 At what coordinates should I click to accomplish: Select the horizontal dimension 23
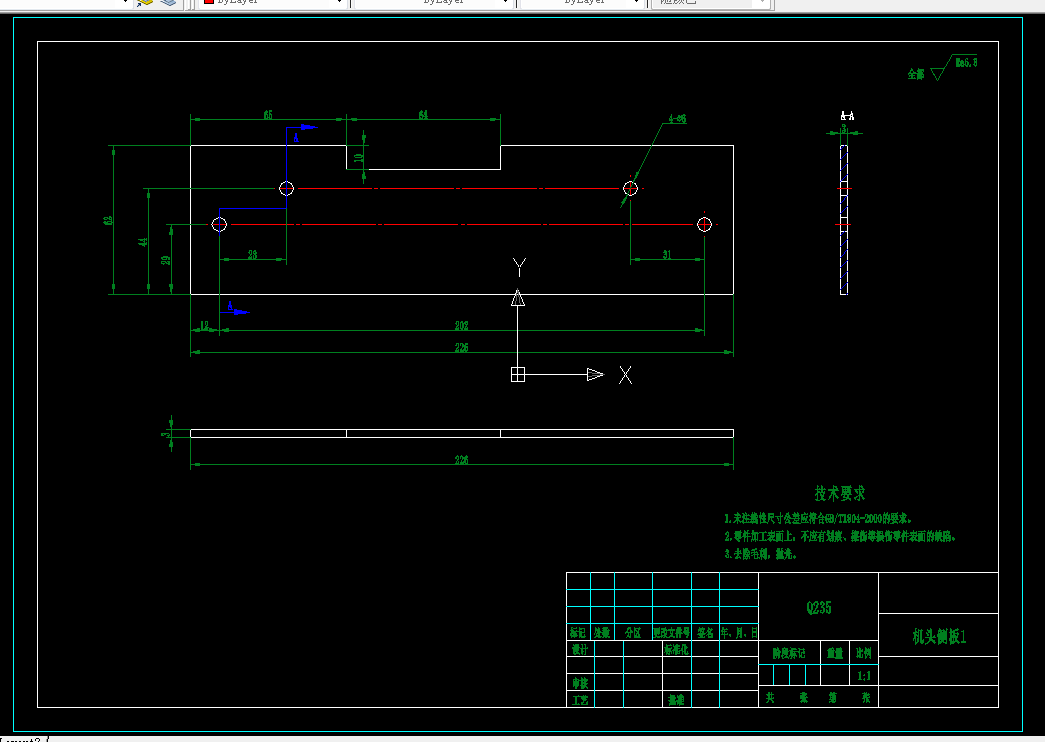(253, 255)
